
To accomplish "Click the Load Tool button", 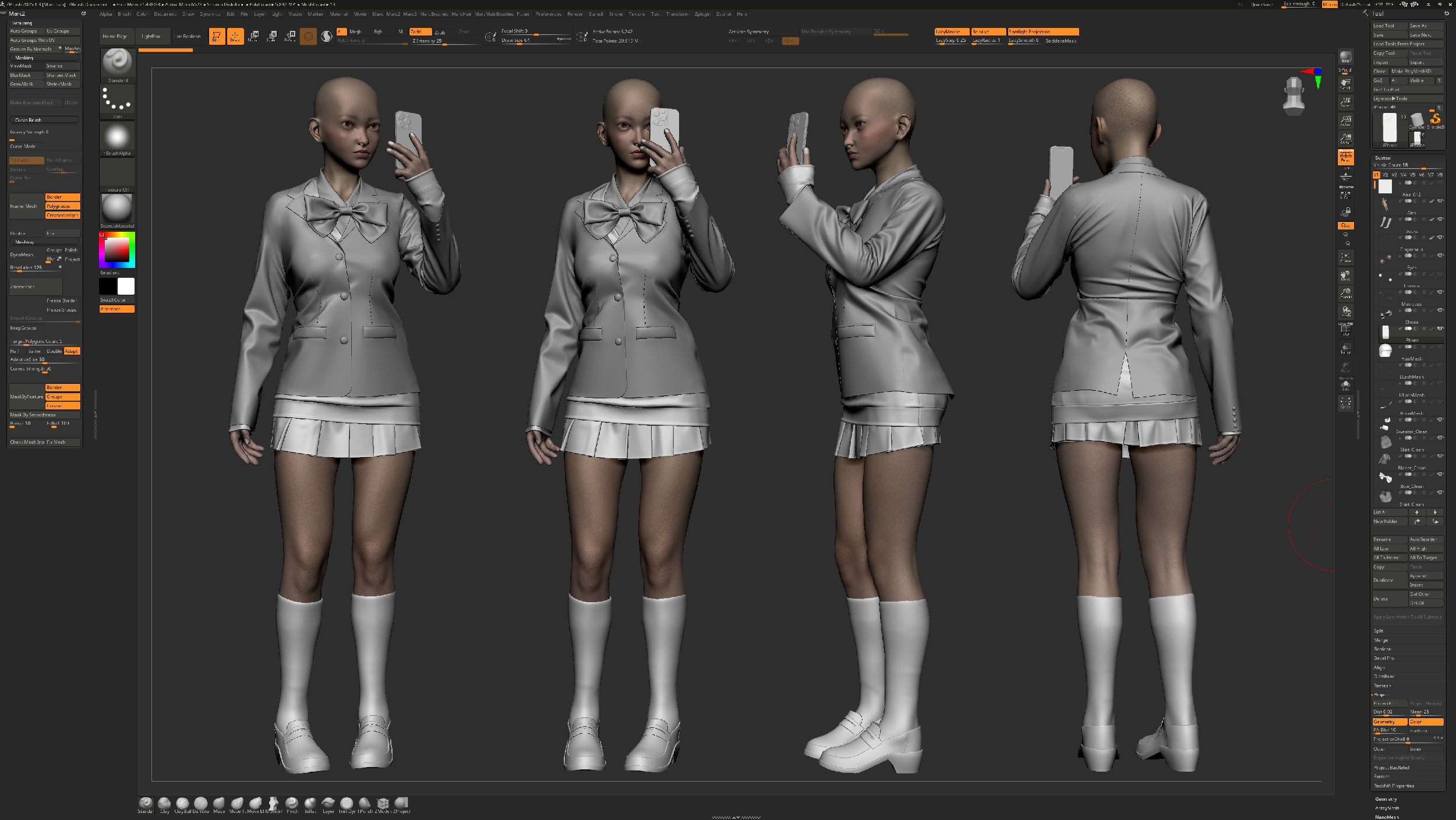I will (x=1390, y=26).
